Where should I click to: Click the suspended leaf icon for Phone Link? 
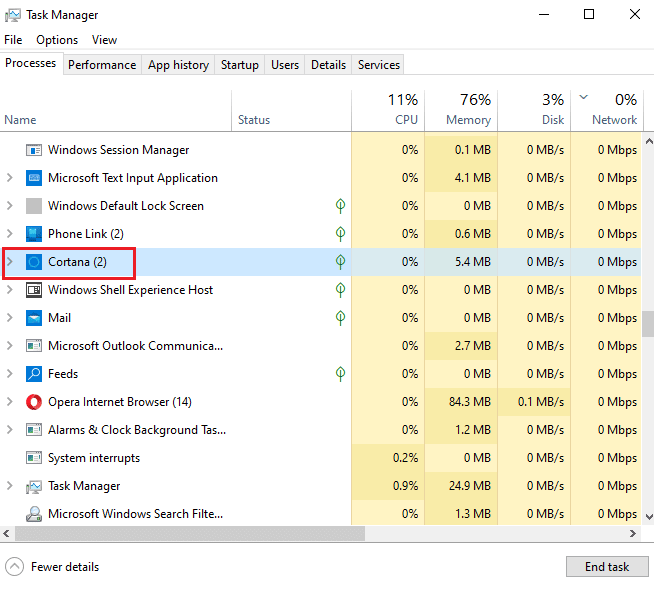340,234
